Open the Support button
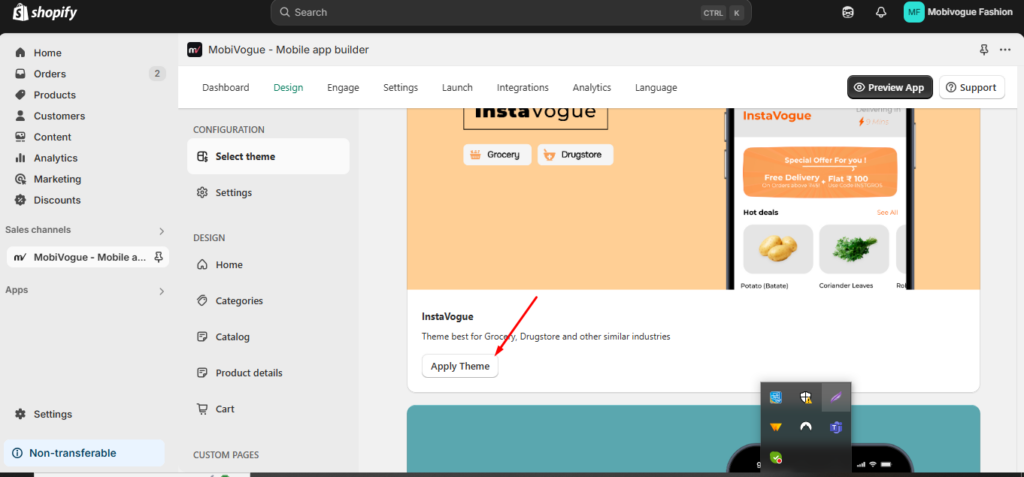The image size is (1024, 477). tap(972, 88)
